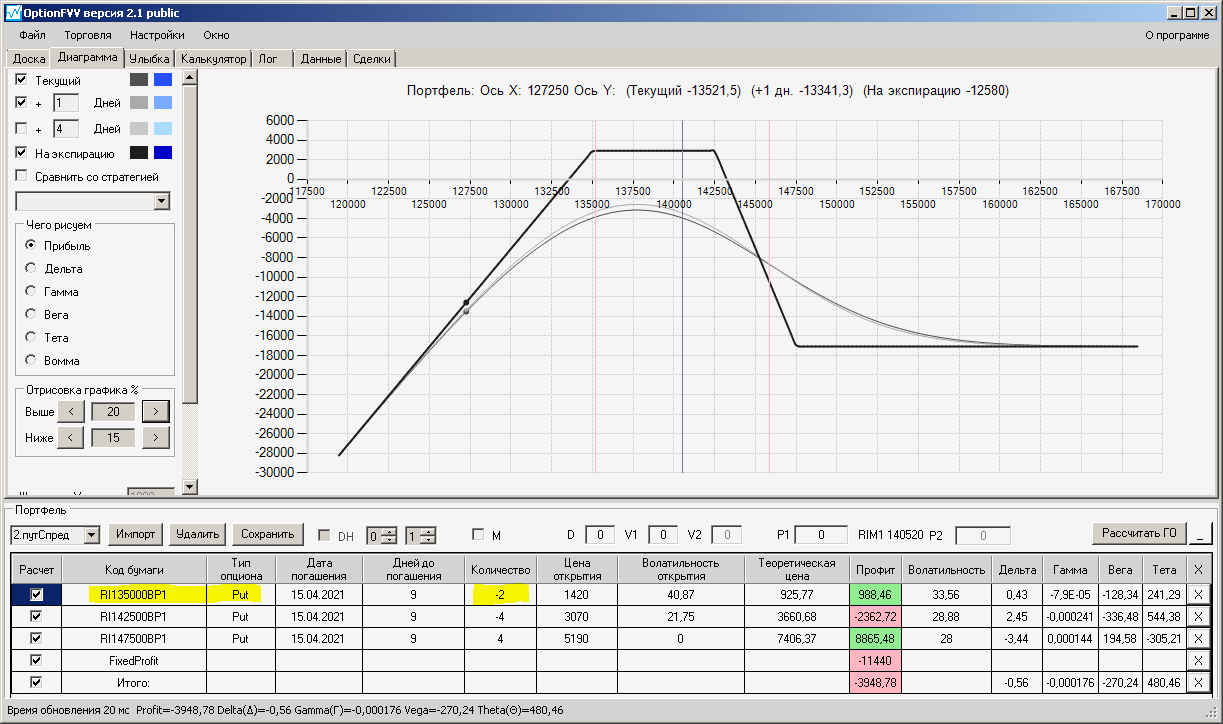Click the Рассчитать ГО button

click(1140, 533)
